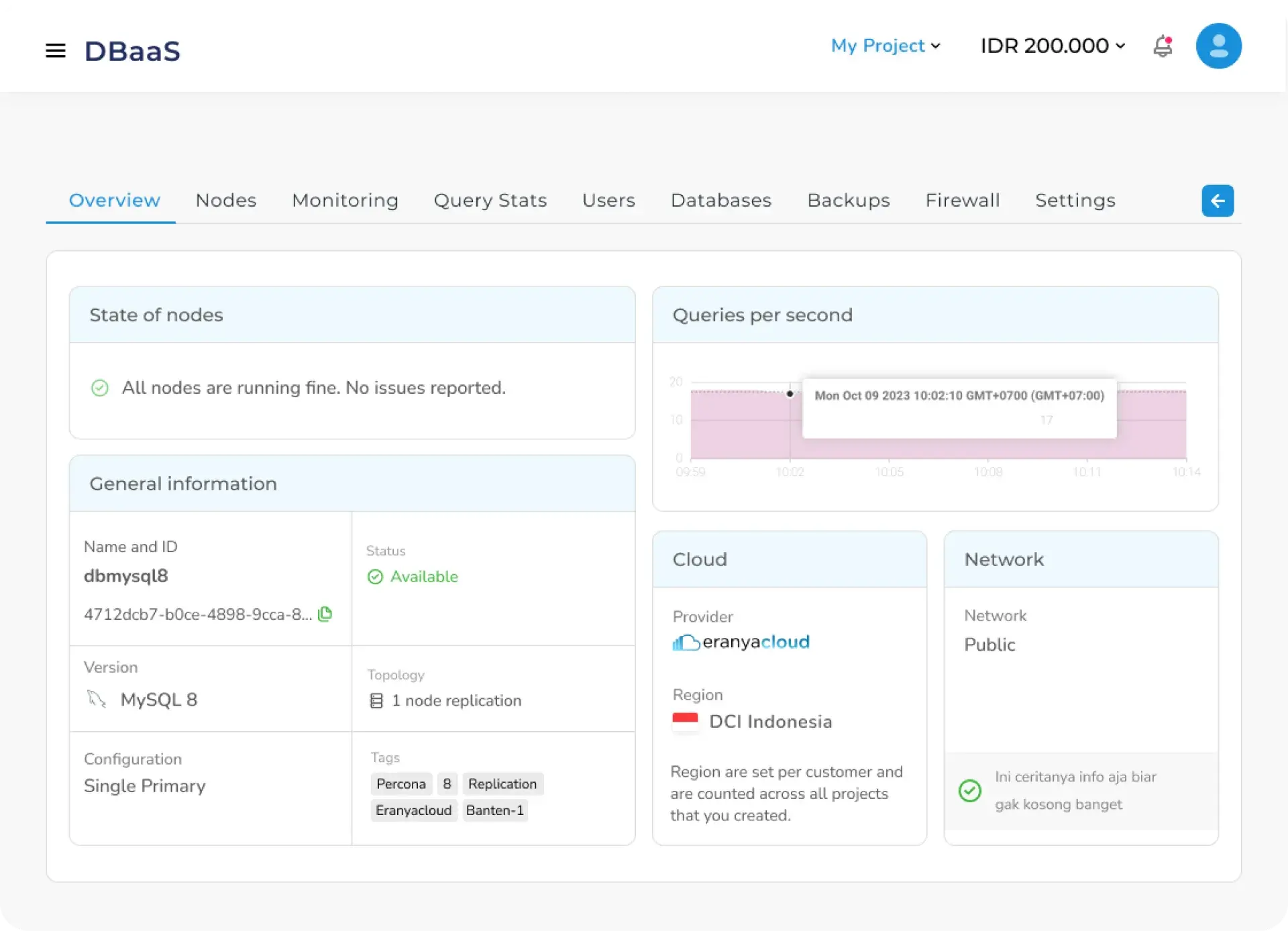
Task: Click the '1 node replication' text
Action: [x=456, y=701]
